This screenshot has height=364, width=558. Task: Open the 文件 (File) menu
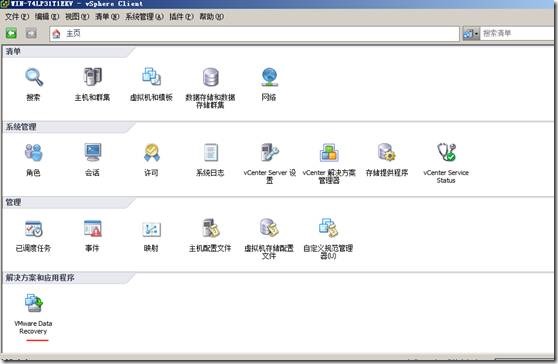coord(17,17)
